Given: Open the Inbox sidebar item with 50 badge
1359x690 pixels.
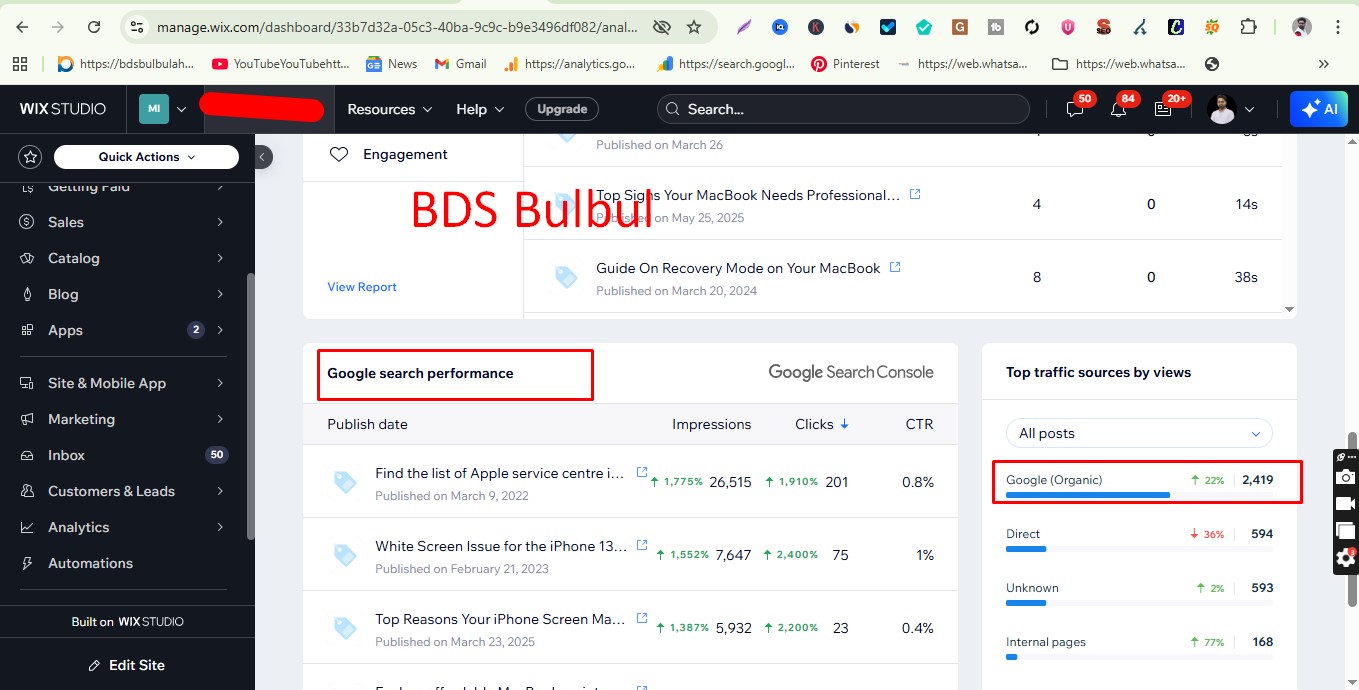Looking at the screenshot, I should [66, 455].
